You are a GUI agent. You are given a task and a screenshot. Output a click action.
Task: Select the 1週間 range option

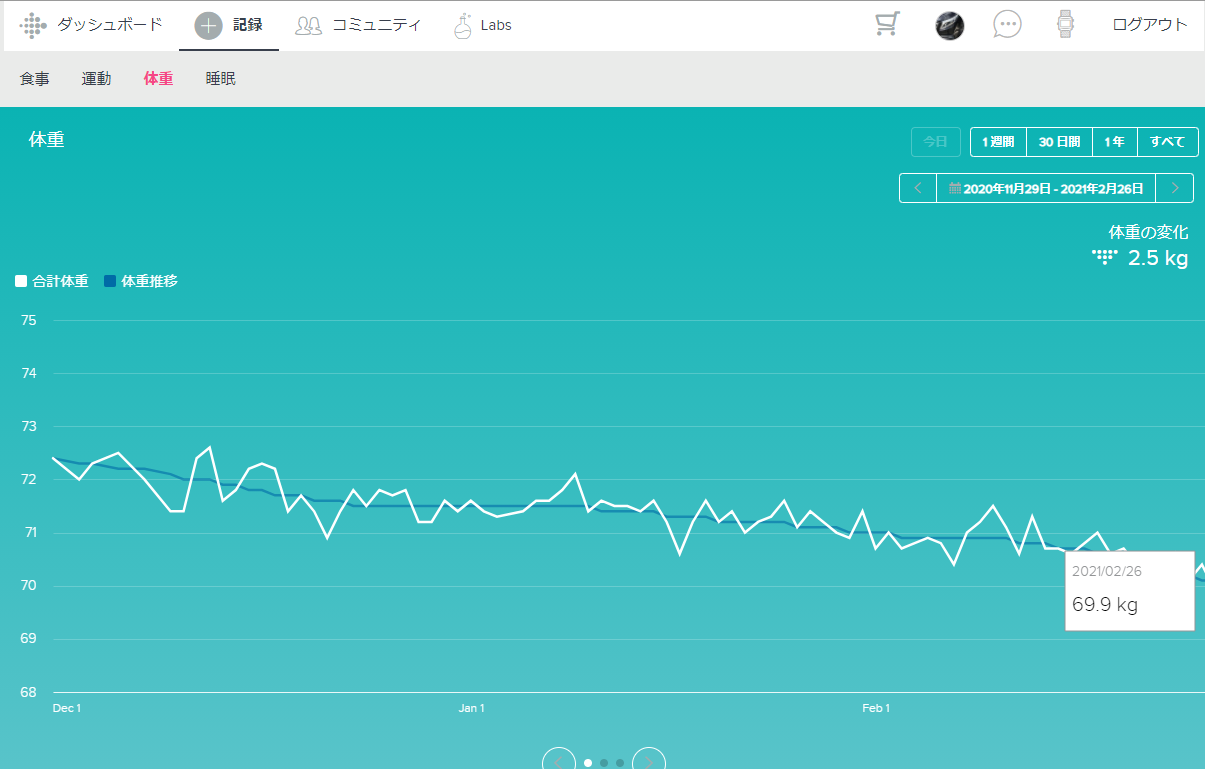click(x=998, y=142)
